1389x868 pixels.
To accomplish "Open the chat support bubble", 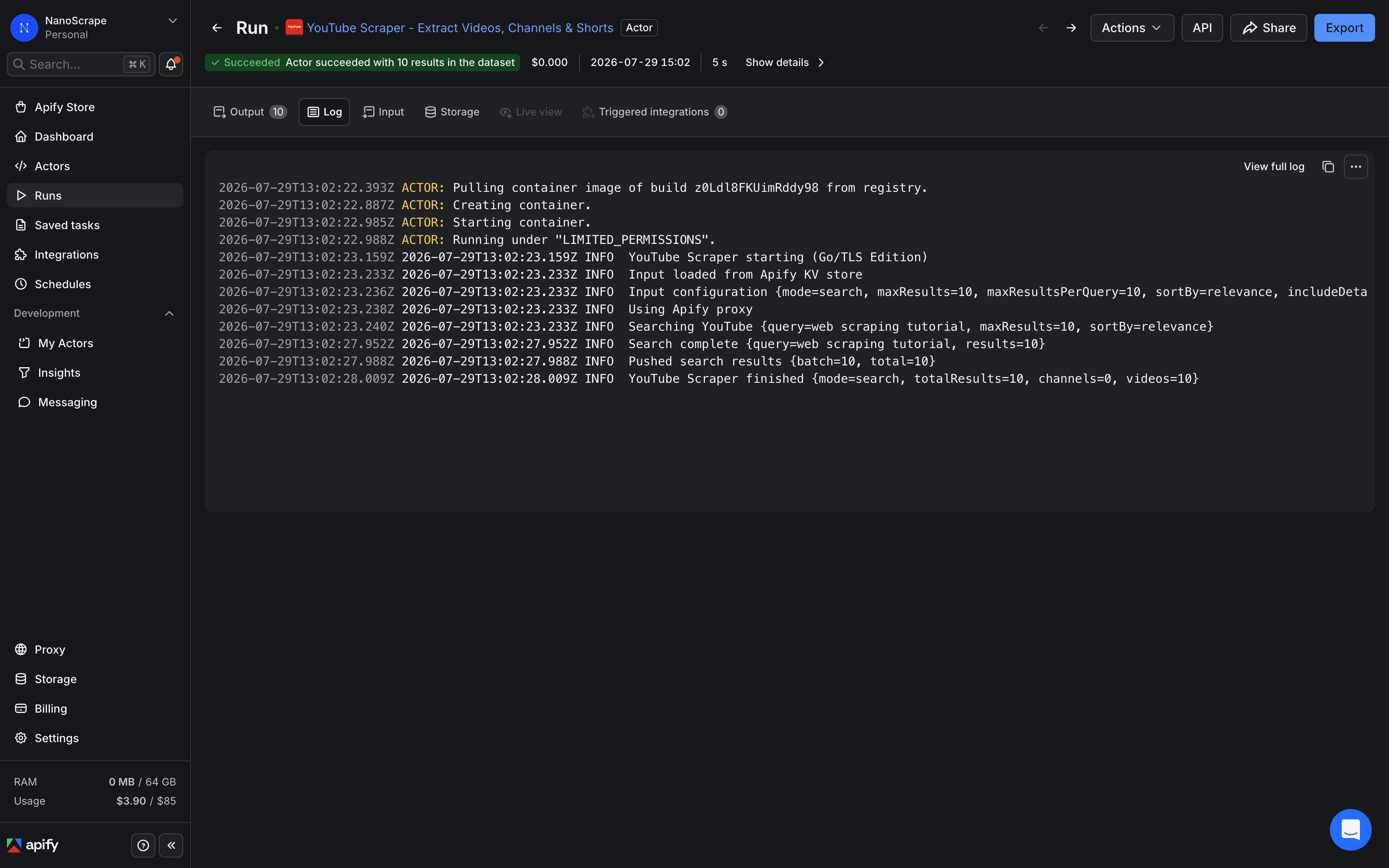I will coord(1350,829).
